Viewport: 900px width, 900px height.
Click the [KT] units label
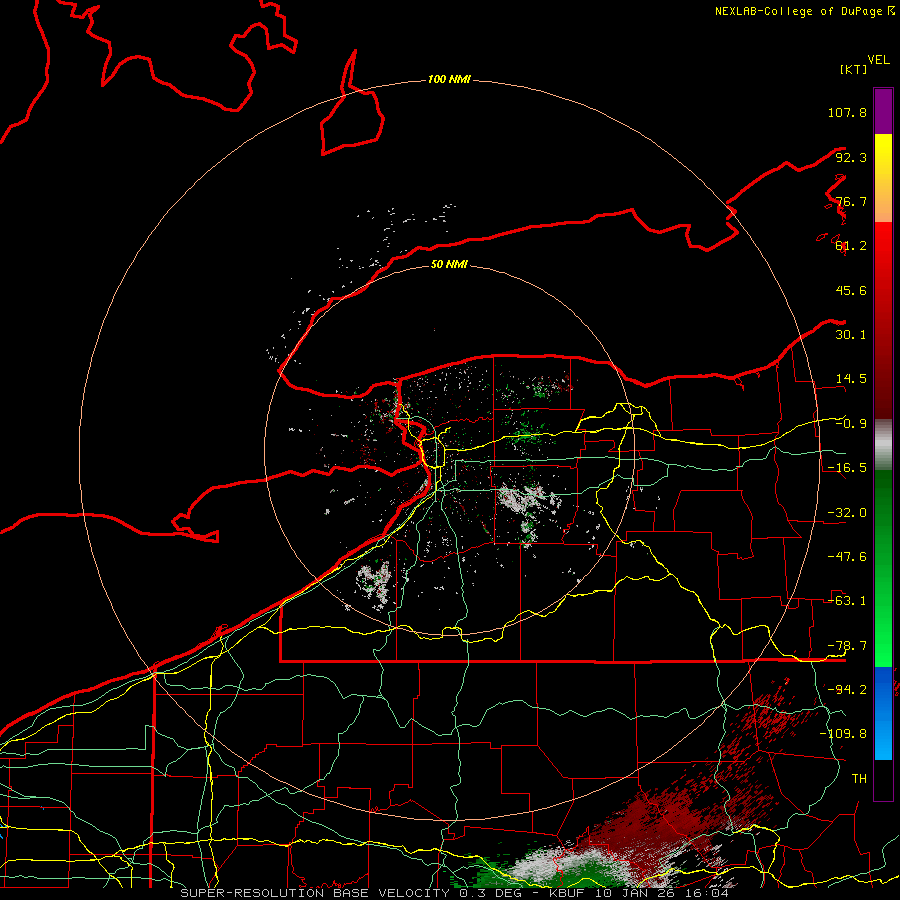click(853, 69)
